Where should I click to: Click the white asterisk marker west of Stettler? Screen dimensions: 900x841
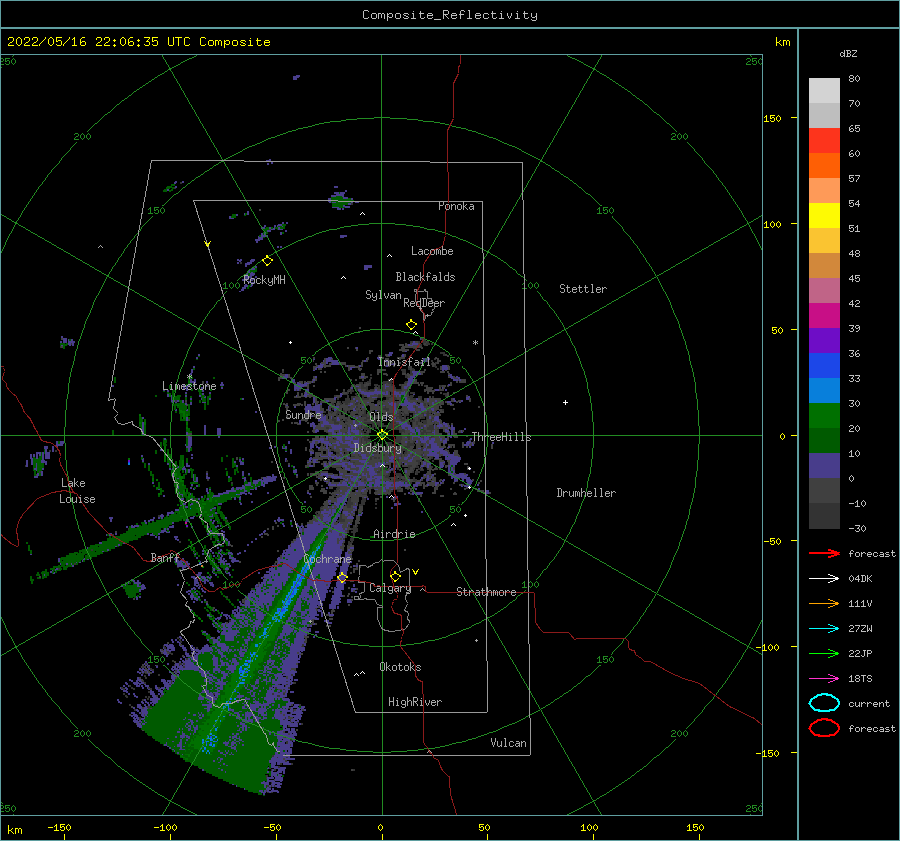point(475,343)
